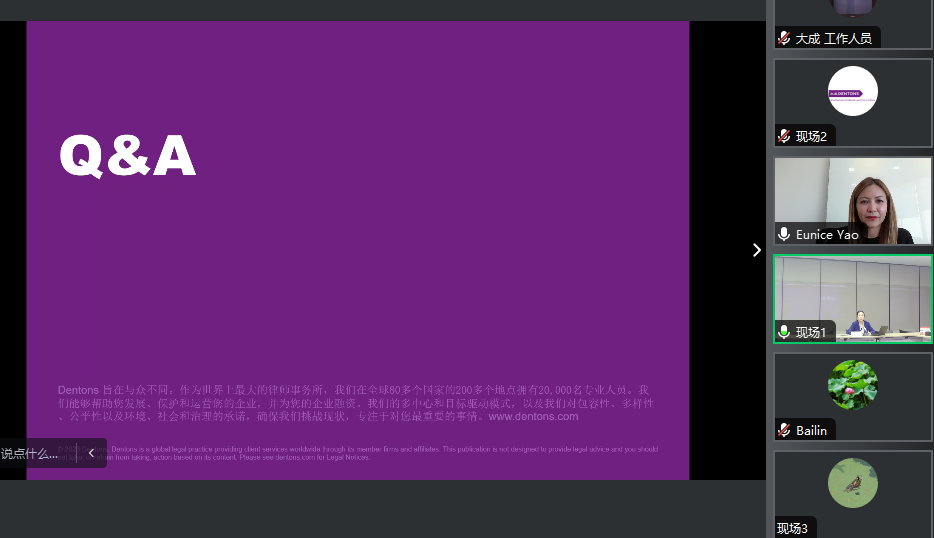Click the 大成 工作人员 avatar at top
This screenshot has height=538, width=934.
852,7
